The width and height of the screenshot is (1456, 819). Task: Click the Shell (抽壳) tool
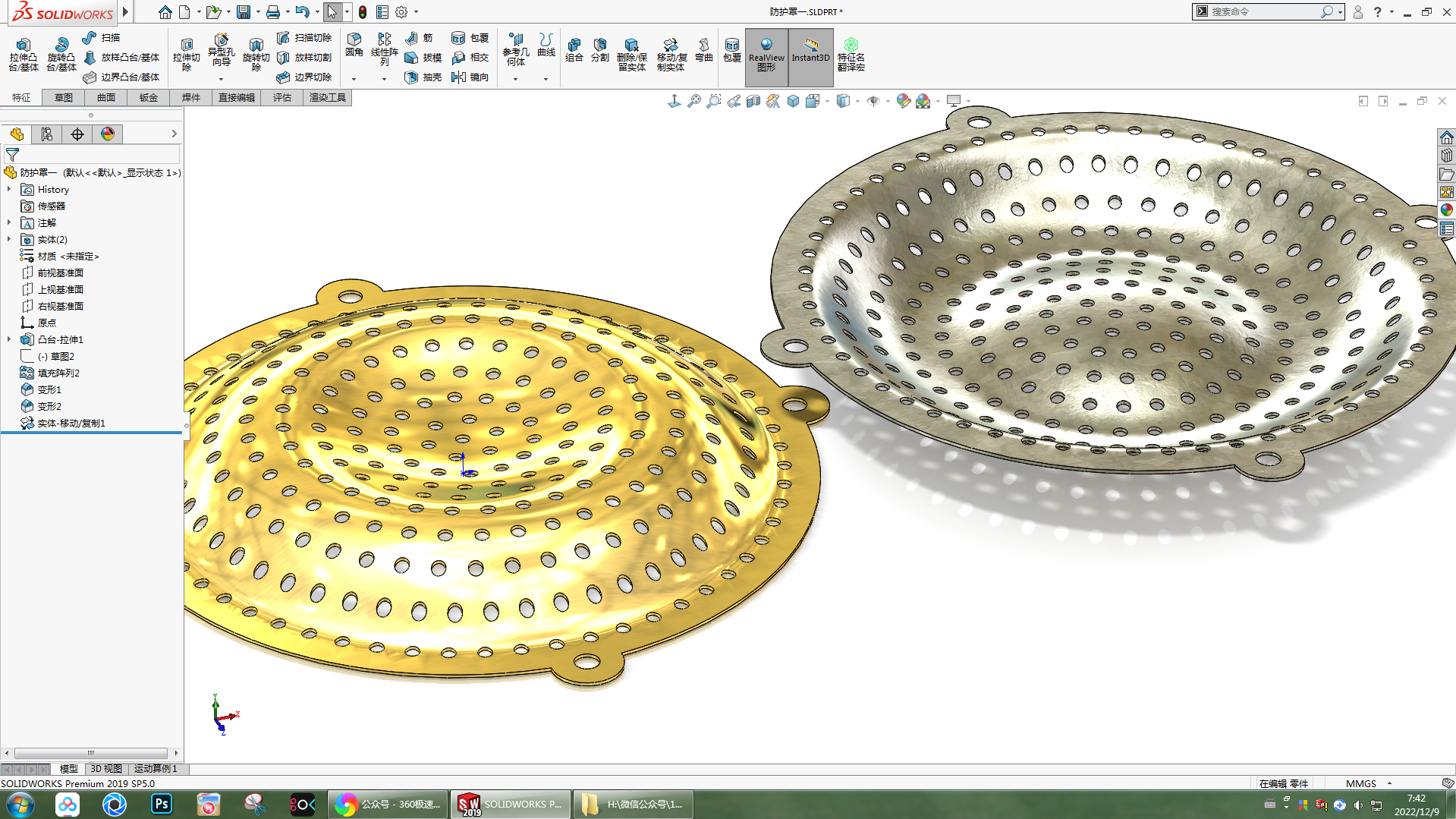pyautogui.click(x=423, y=77)
